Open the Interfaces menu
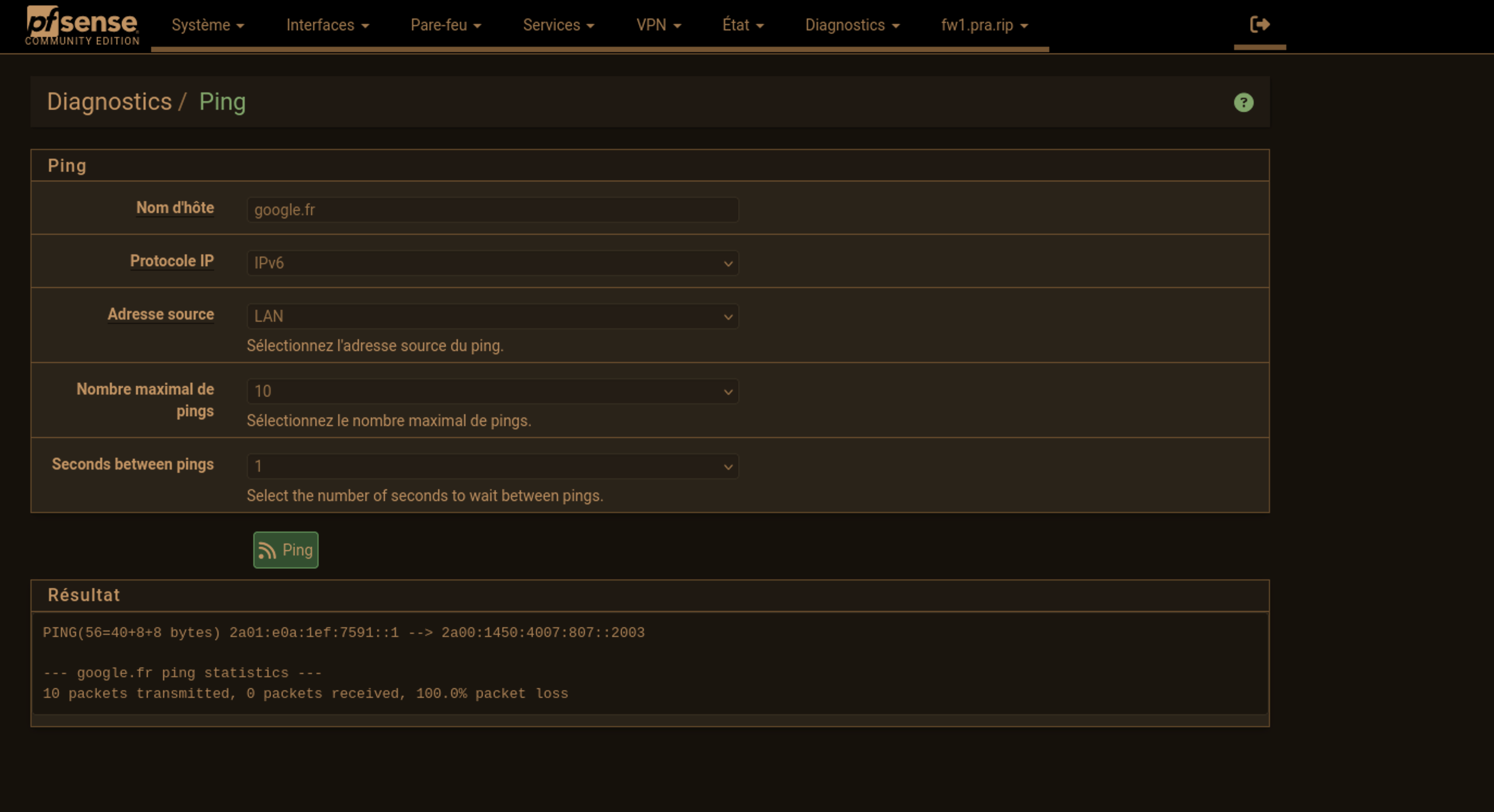The width and height of the screenshot is (1494, 812). tap(328, 25)
